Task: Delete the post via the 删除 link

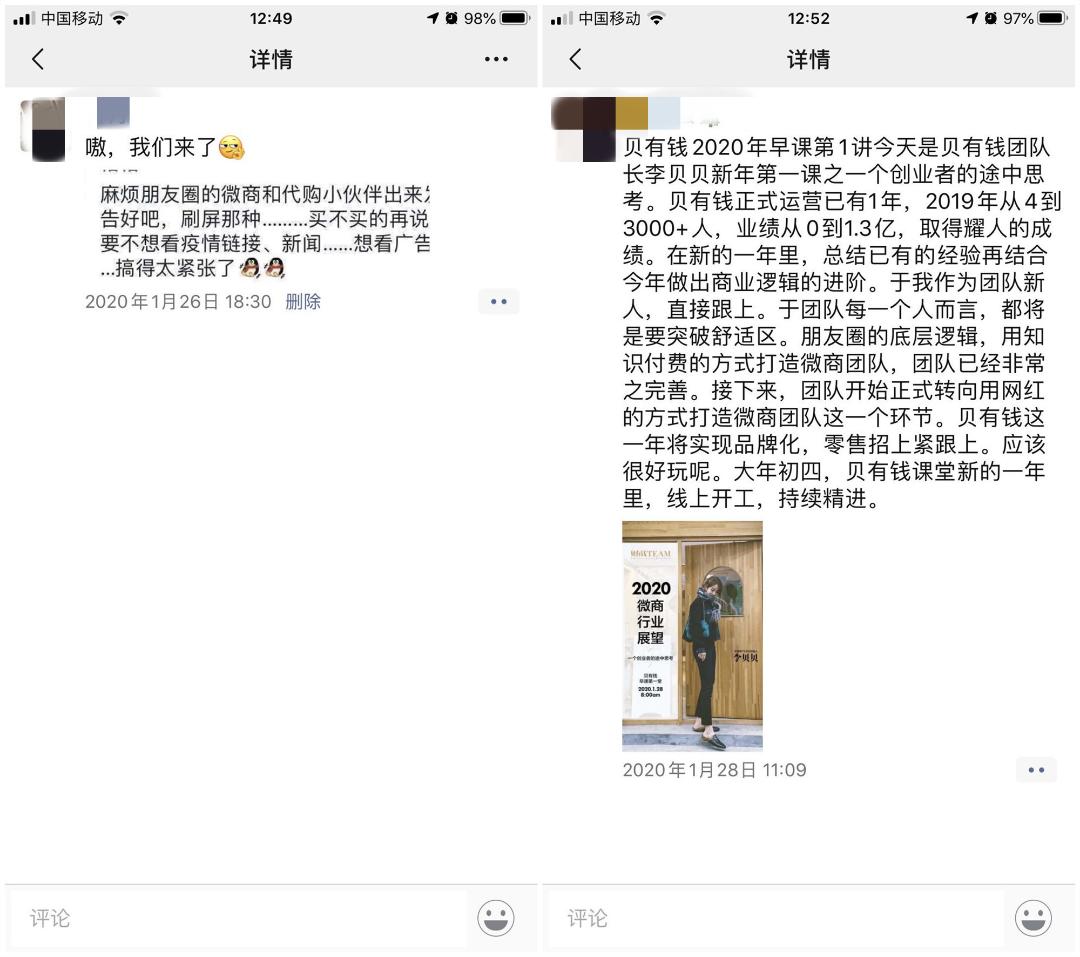Action: tap(303, 302)
